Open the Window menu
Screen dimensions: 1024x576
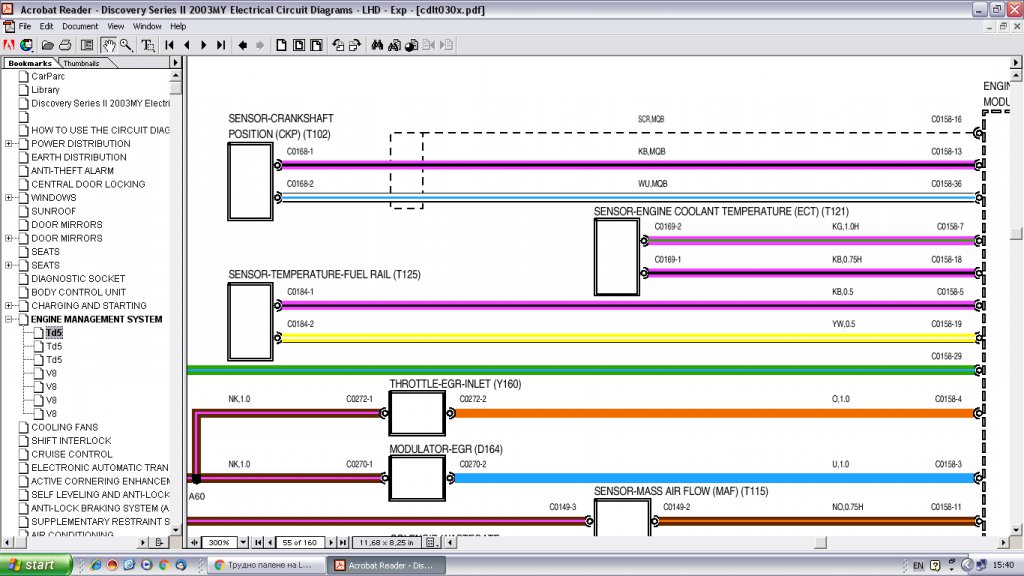[x=147, y=26]
